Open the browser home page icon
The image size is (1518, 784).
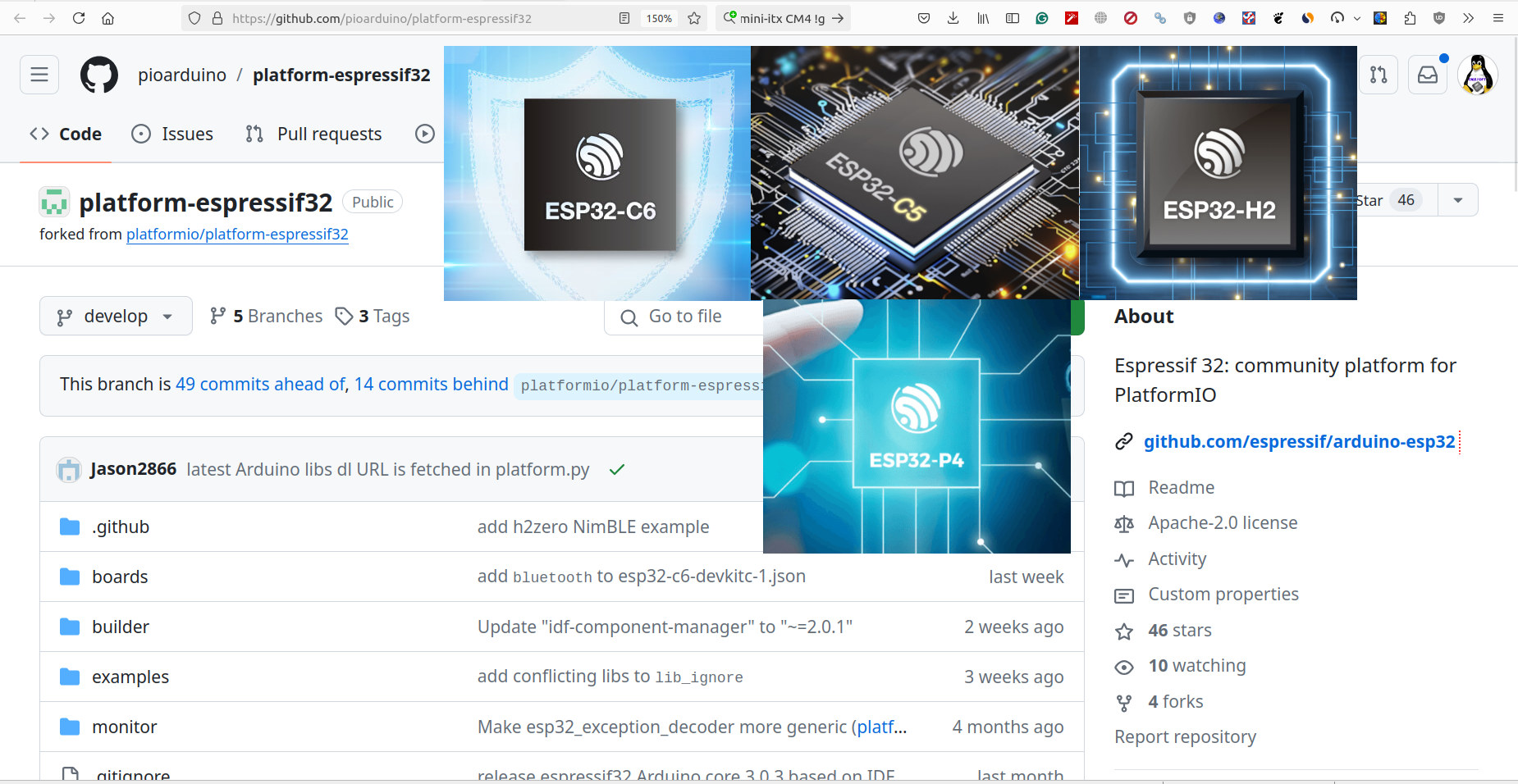pyautogui.click(x=107, y=18)
